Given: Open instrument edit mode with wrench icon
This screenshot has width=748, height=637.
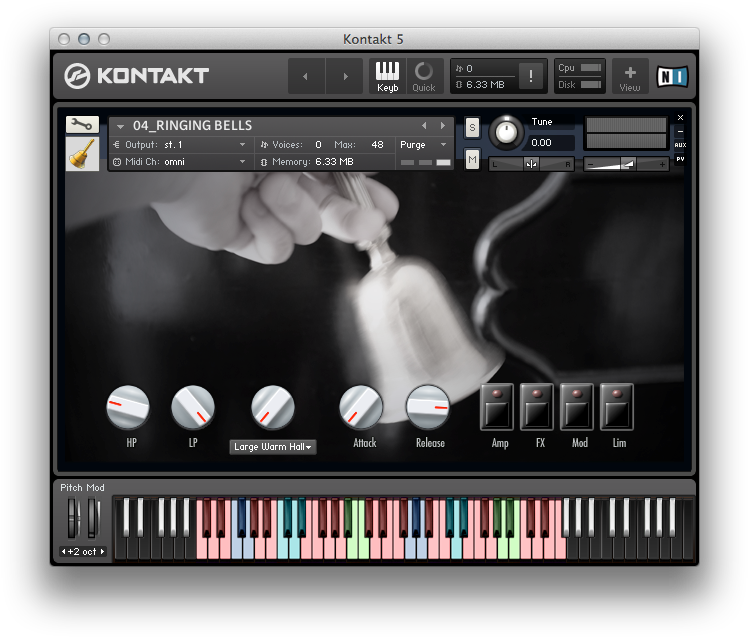Looking at the screenshot, I should (x=83, y=125).
